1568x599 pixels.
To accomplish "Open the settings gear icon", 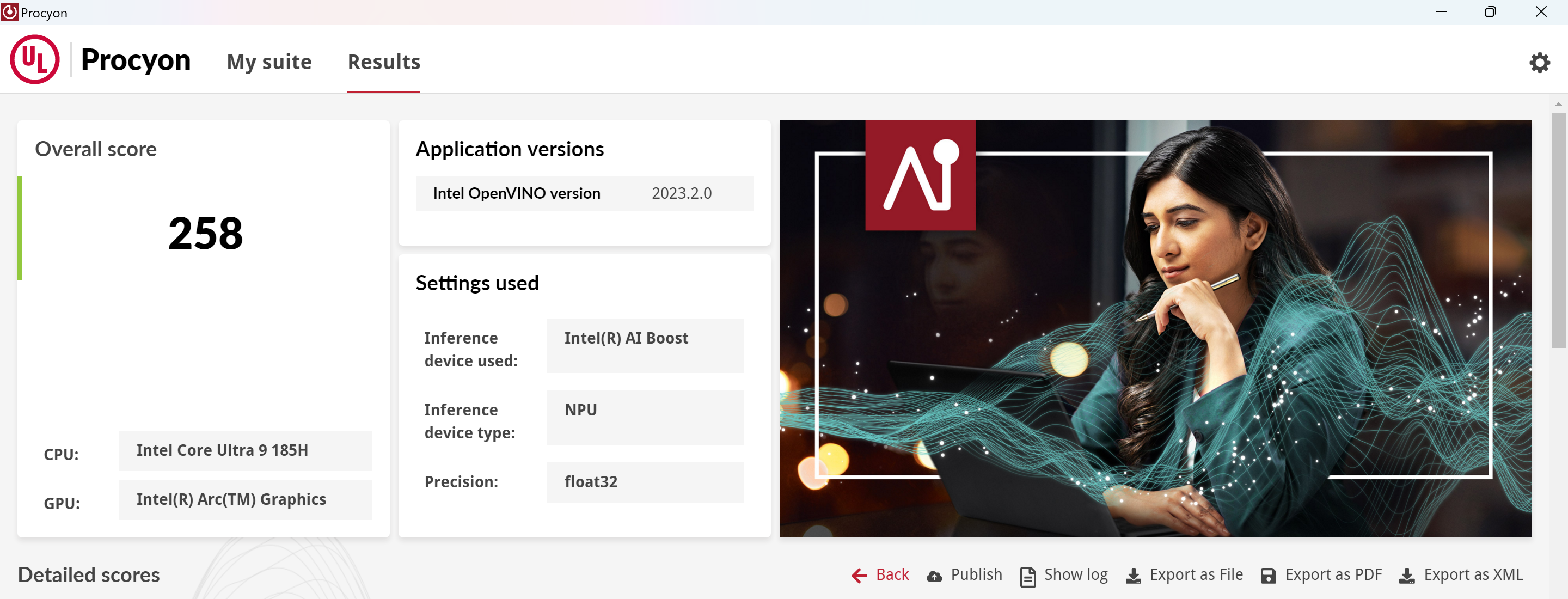I will [x=1539, y=62].
